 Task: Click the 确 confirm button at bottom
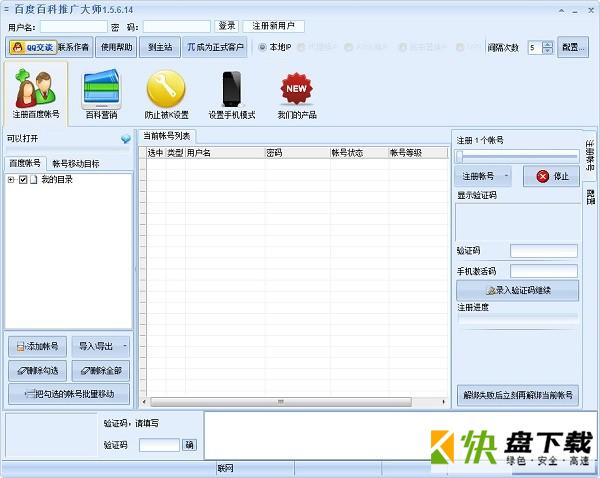[x=189, y=445]
